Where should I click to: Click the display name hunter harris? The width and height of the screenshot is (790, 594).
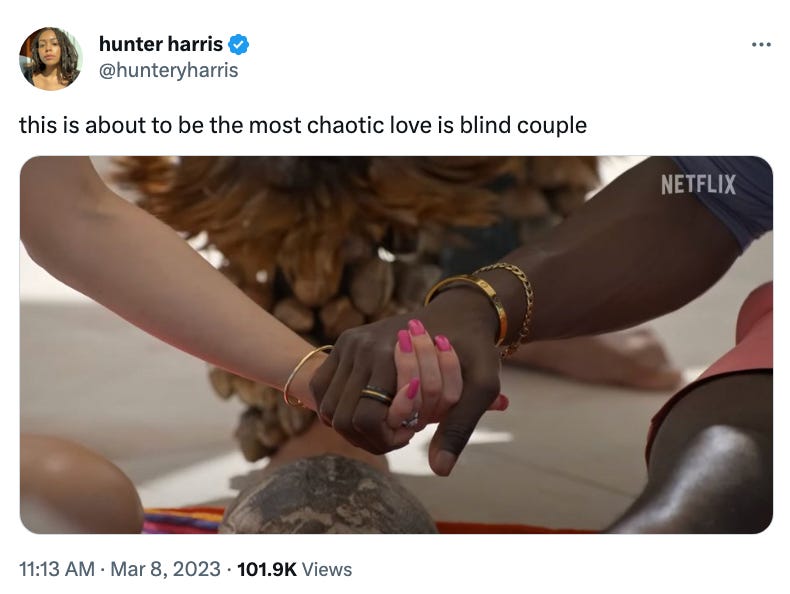tap(161, 44)
